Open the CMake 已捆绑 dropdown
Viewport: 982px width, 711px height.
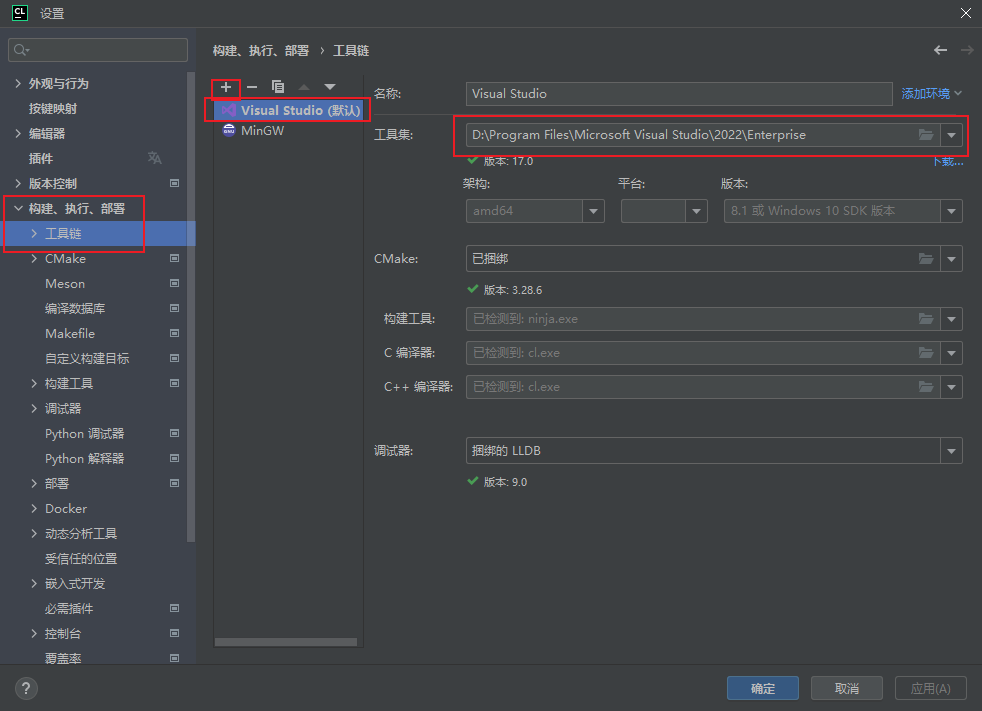[x=951, y=259]
